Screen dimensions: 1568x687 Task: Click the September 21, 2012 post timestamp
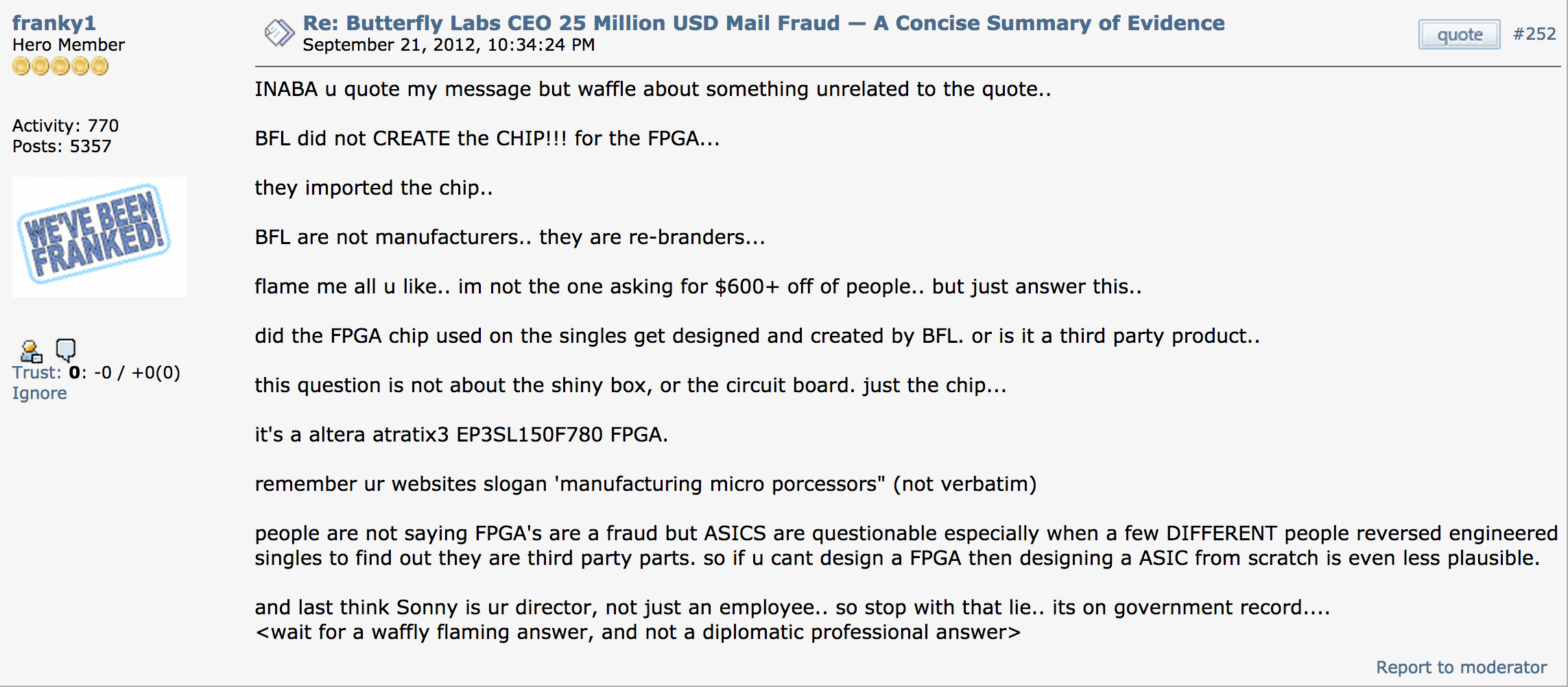(x=449, y=45)
